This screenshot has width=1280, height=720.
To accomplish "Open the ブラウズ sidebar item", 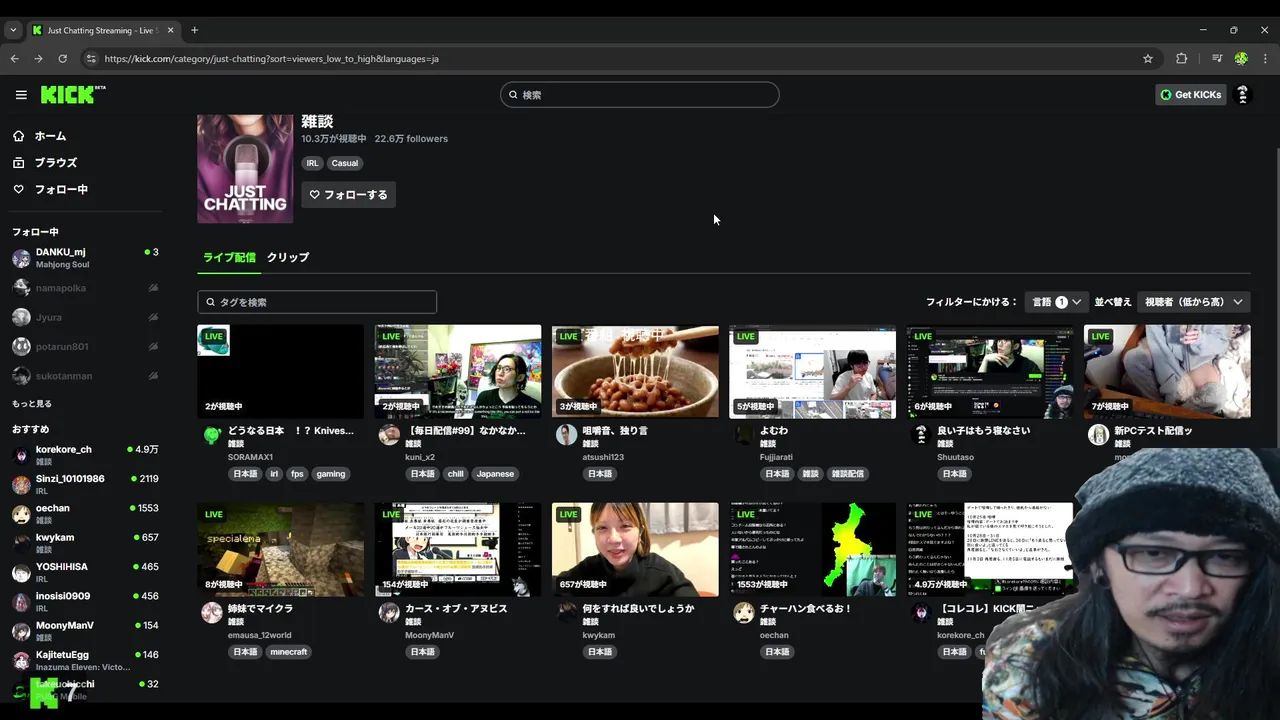I will click(55, 162).
